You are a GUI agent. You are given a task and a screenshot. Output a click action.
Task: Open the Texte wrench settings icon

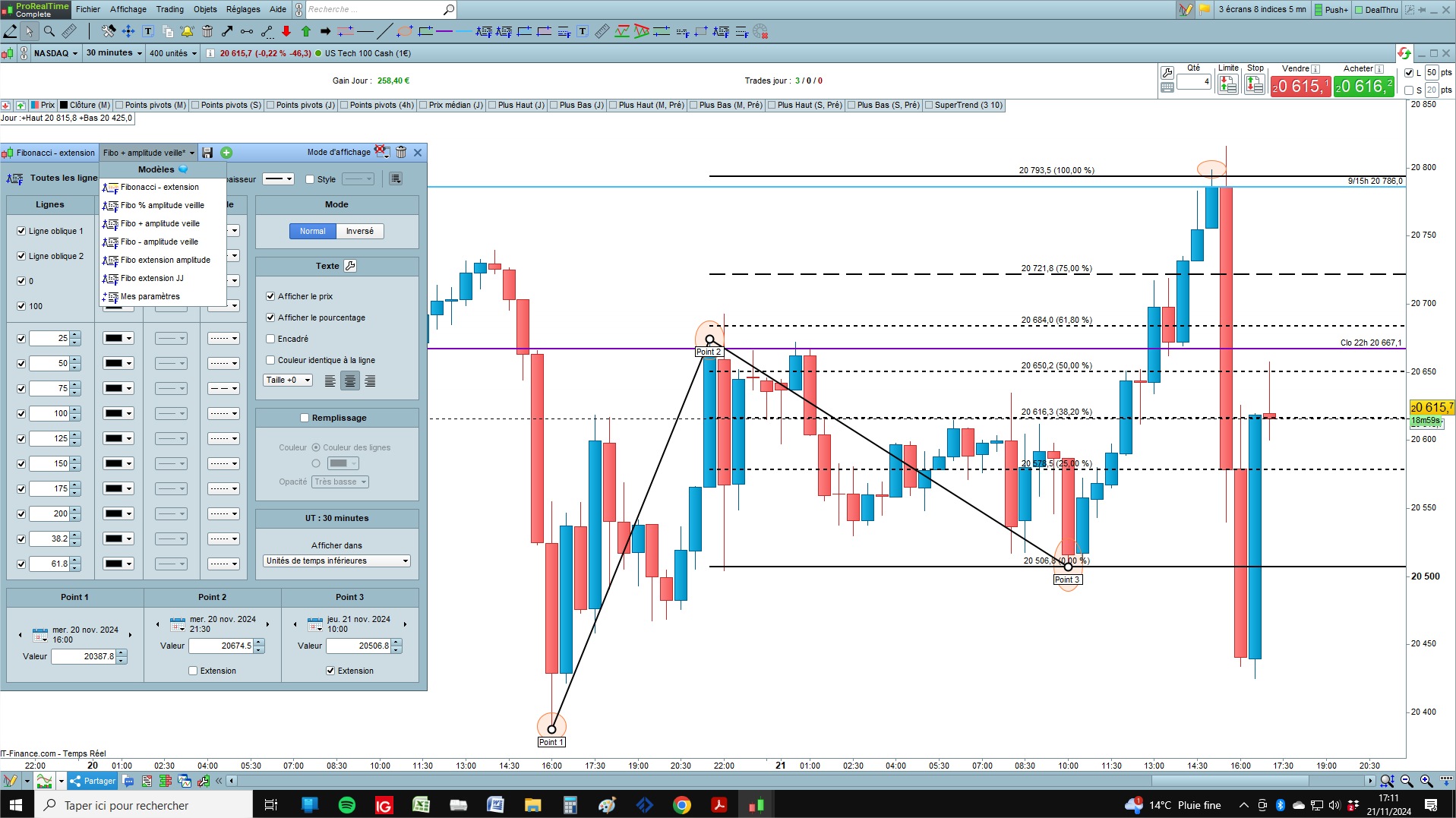350,266
